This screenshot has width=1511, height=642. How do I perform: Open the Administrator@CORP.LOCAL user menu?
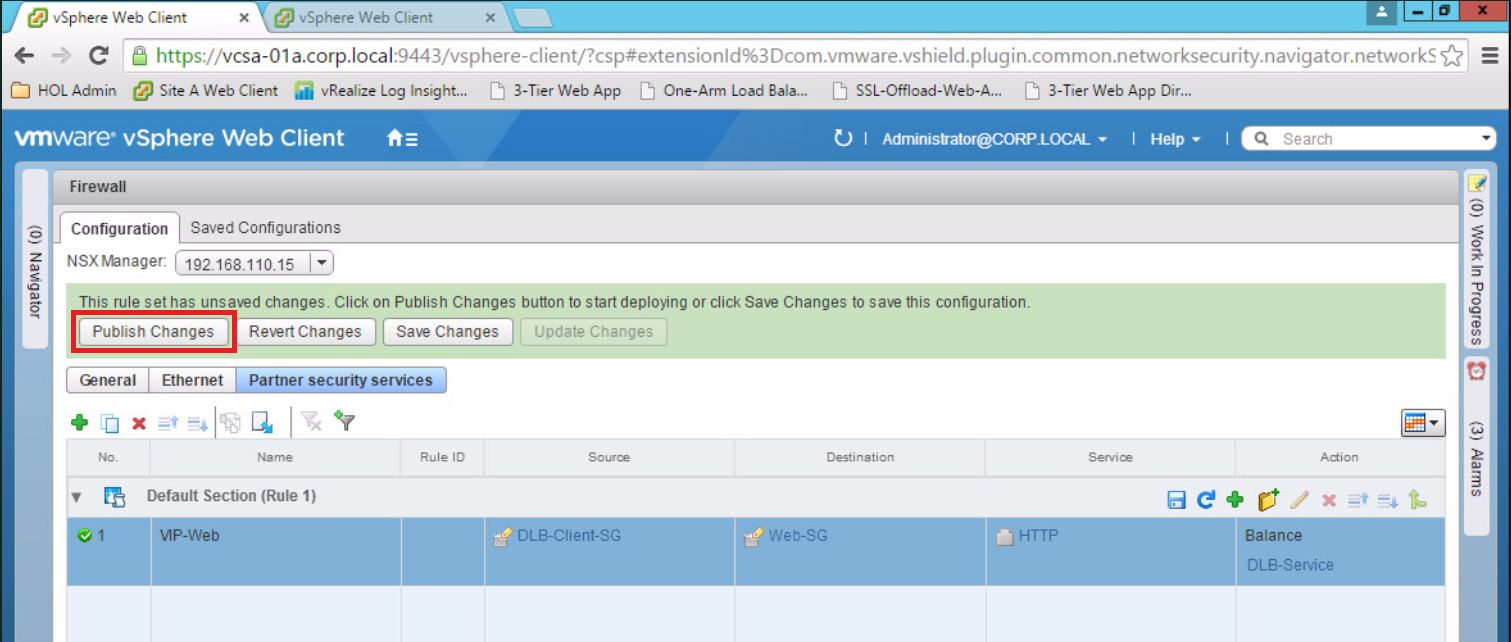coord(994,139)
